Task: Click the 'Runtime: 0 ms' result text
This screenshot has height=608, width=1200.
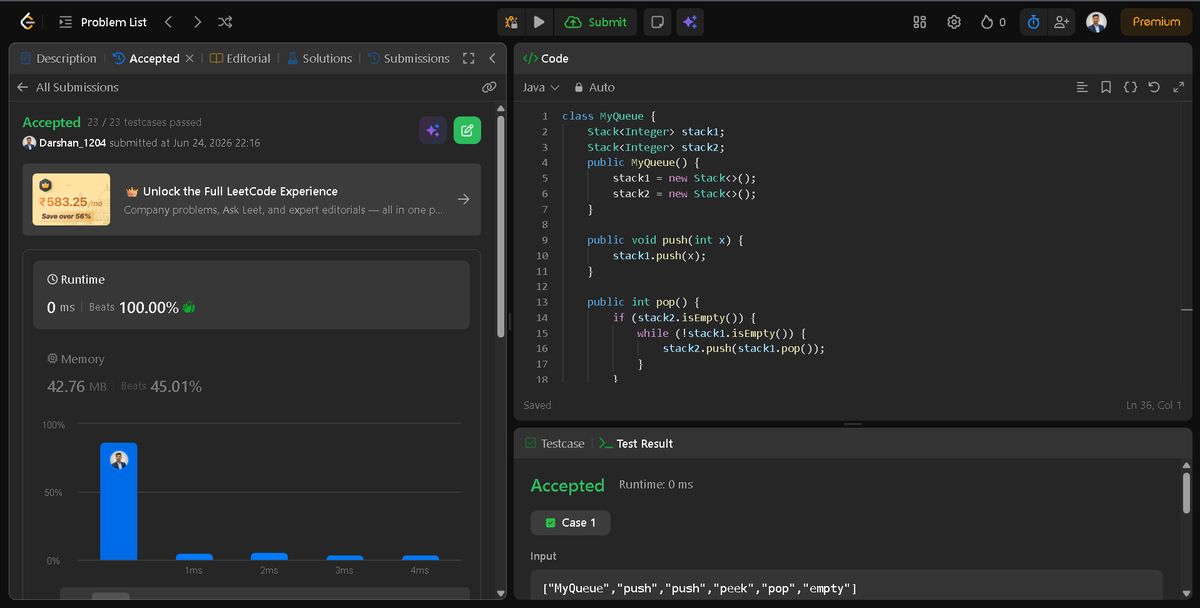Action: 656,484
